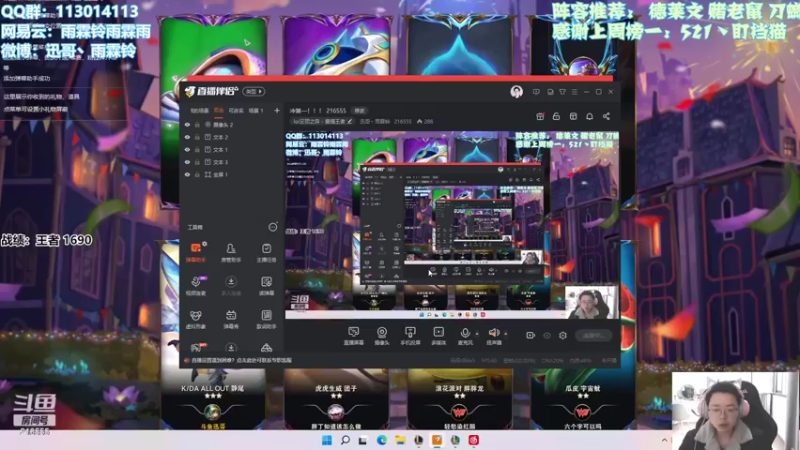The image size is (800, 450).
Task: Click the start streaming button
Action: coord(593,335)
